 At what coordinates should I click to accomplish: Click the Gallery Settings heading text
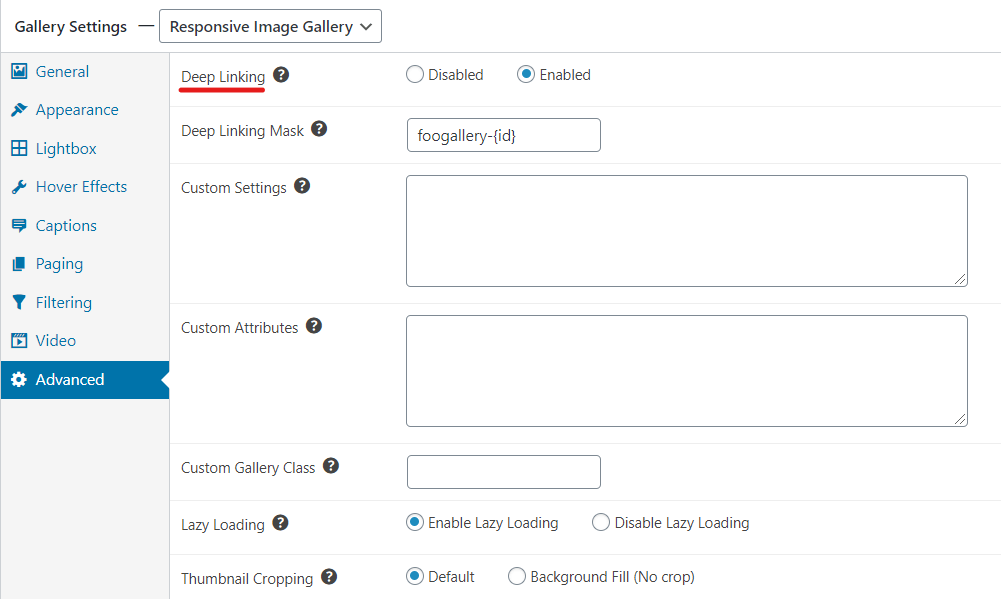(71, 27)
